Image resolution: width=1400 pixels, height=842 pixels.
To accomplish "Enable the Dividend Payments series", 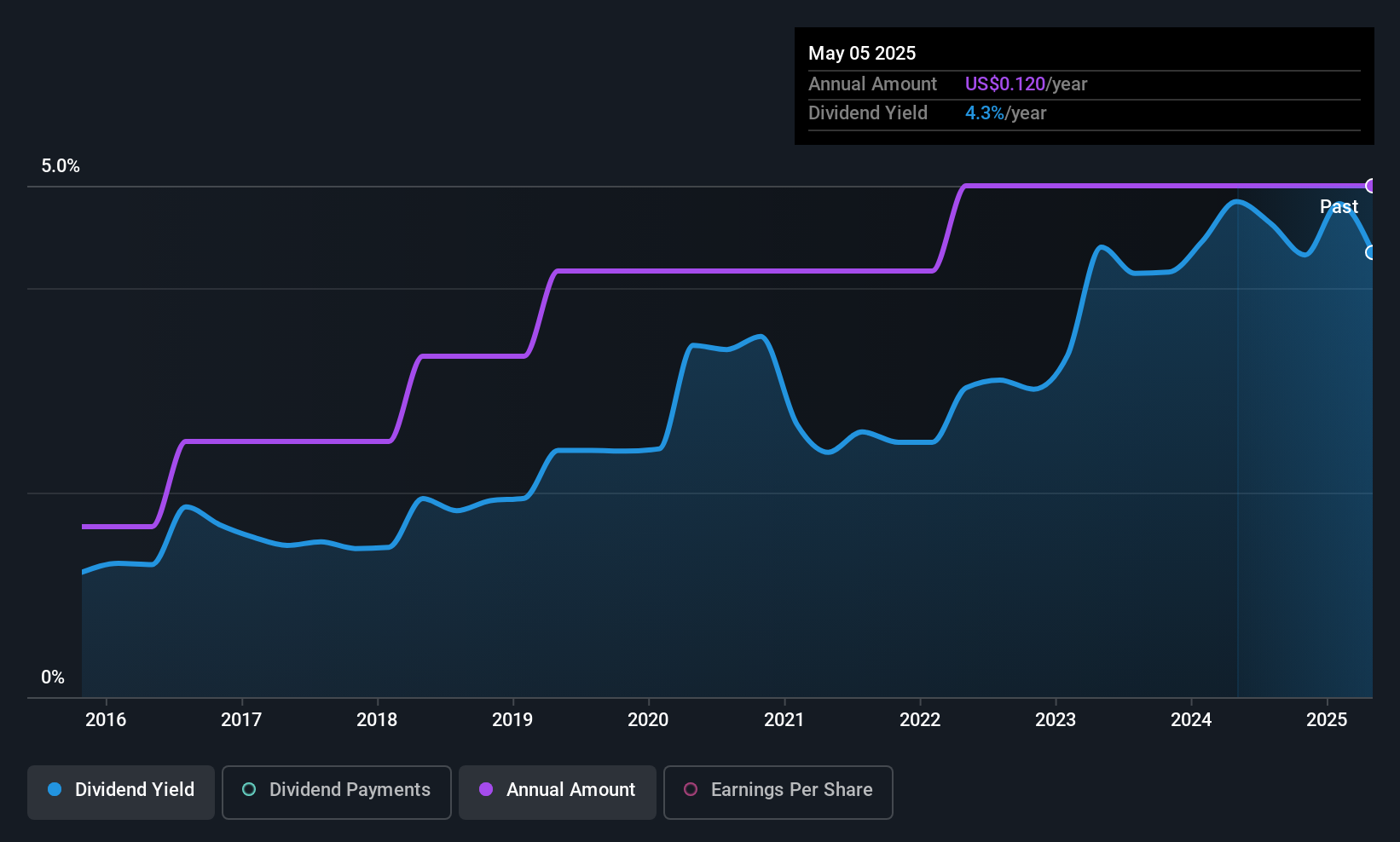I will coord(336,792).
